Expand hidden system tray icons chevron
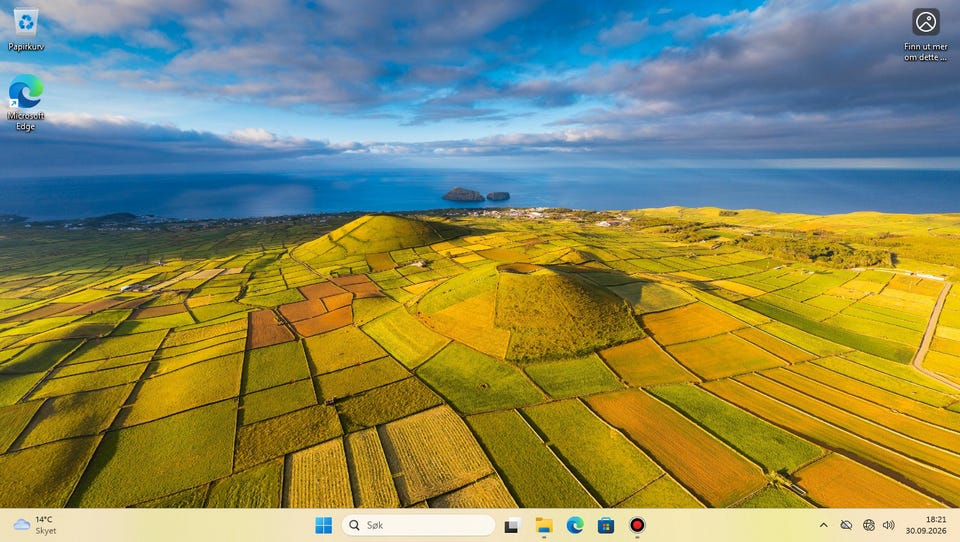Viewport: 960px width, 542px height. (823, 525)
